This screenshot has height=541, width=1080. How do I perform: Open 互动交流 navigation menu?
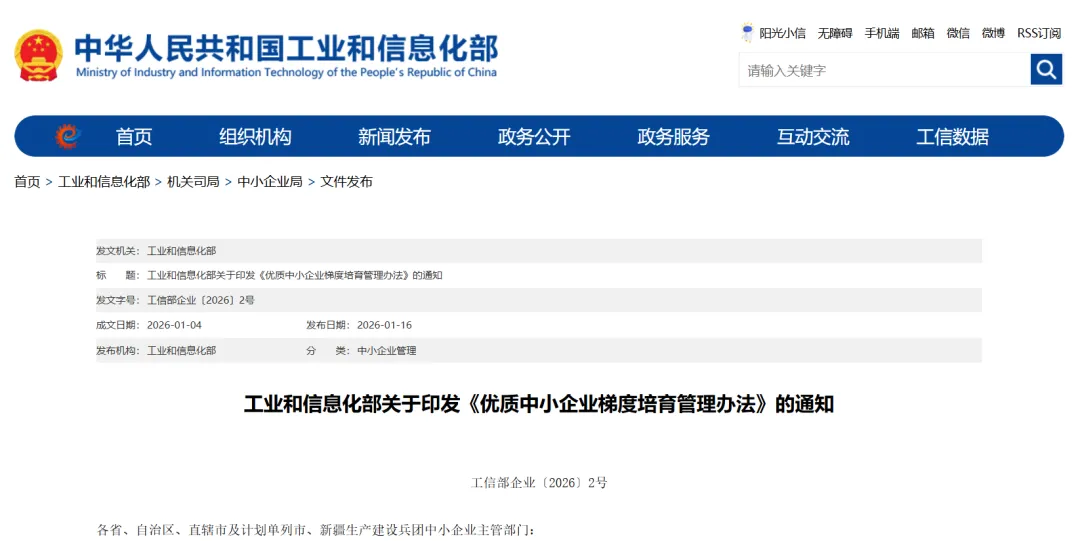click(x=813, y=136)
